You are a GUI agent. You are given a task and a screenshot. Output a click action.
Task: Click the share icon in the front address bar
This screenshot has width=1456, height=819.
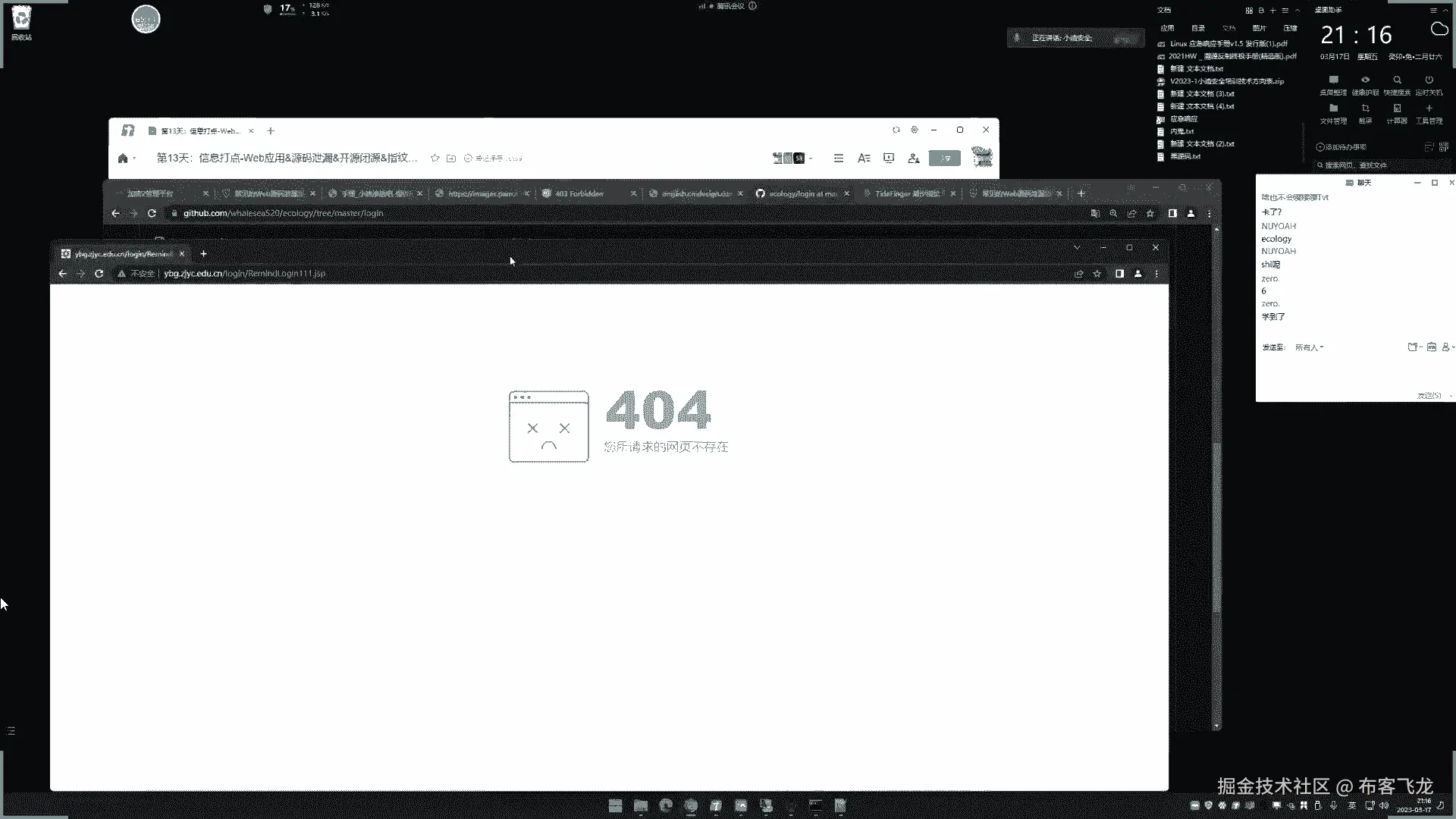[1078, 274]
